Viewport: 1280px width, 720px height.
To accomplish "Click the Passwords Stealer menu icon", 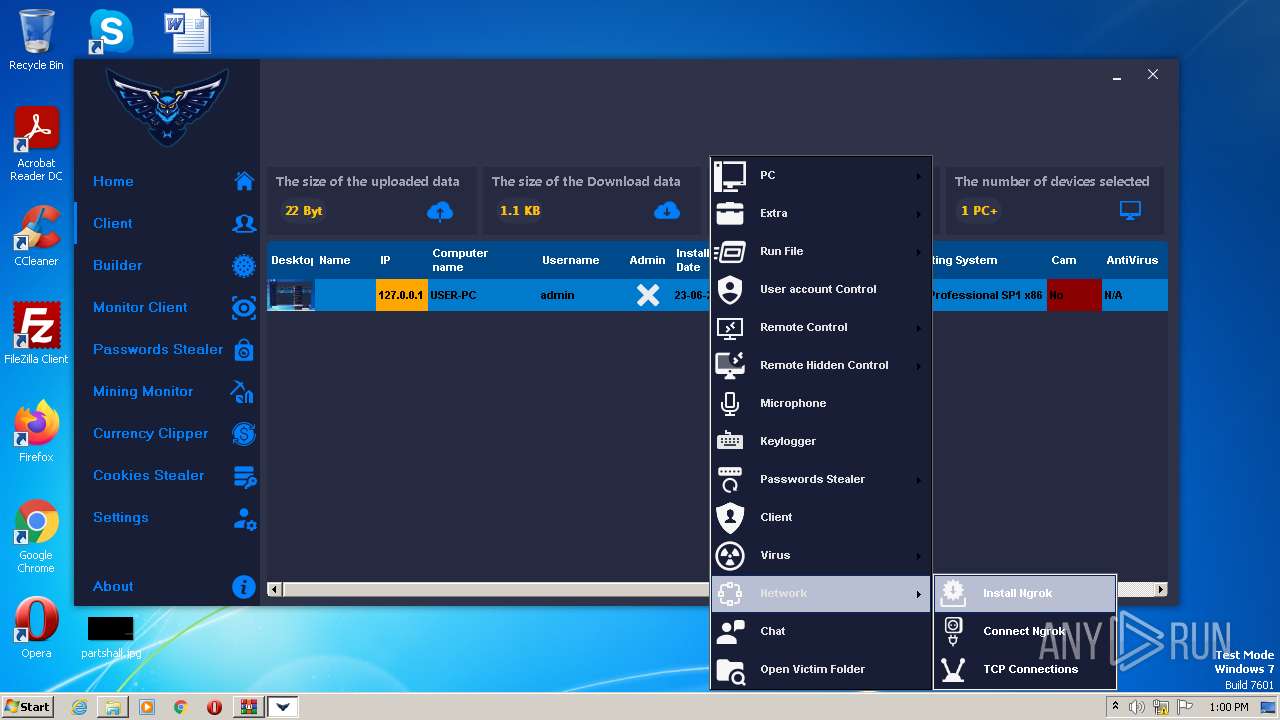I will 730,479.
